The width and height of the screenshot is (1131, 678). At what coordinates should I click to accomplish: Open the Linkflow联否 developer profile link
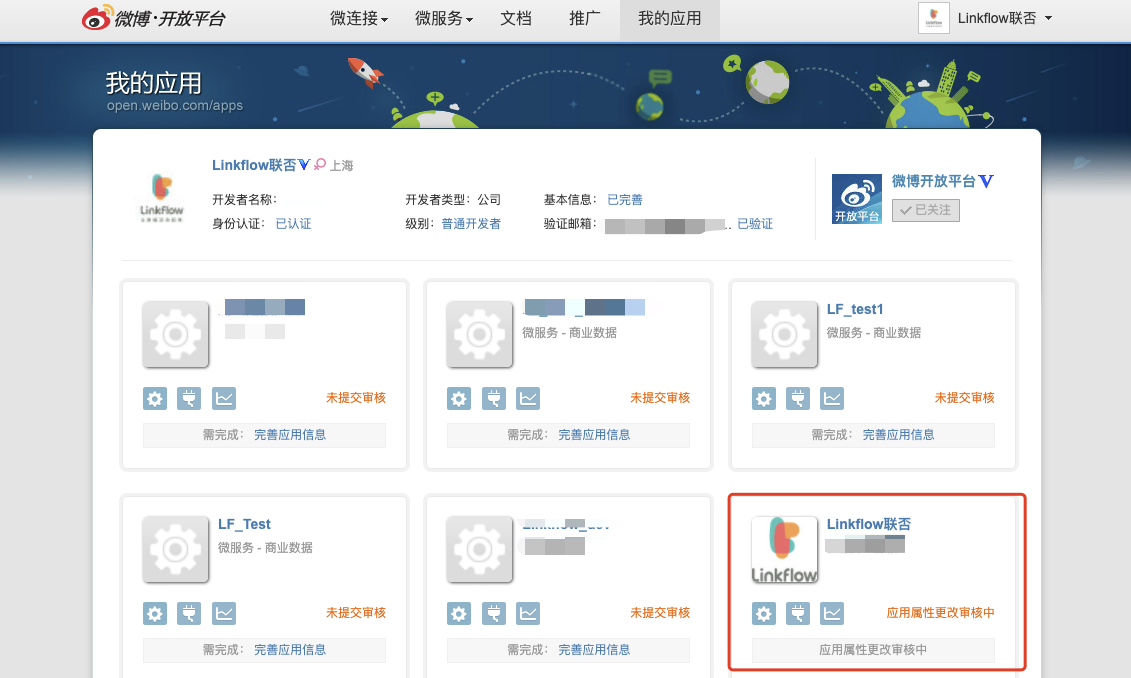point(254,165)
